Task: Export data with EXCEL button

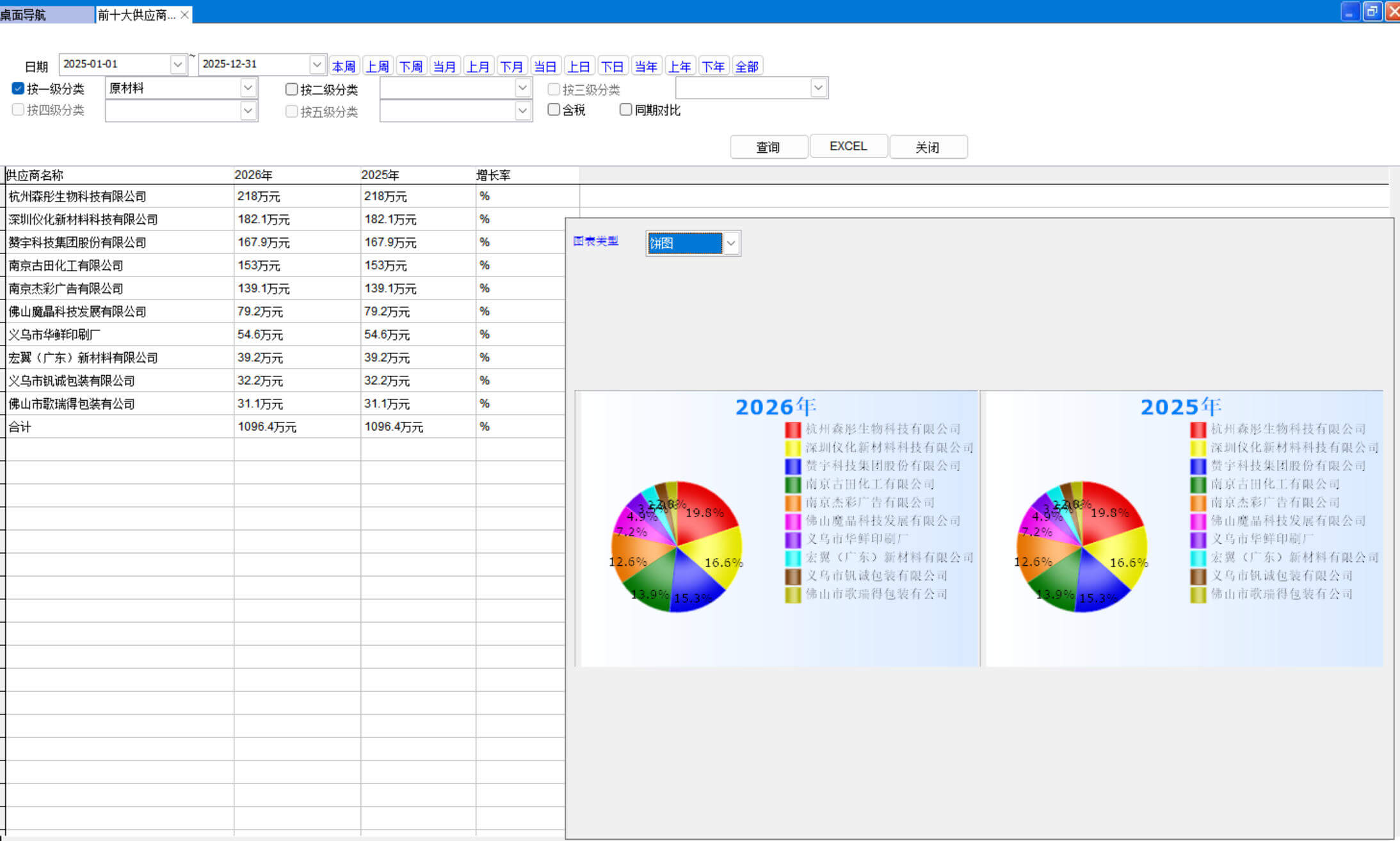Action: 848,146
